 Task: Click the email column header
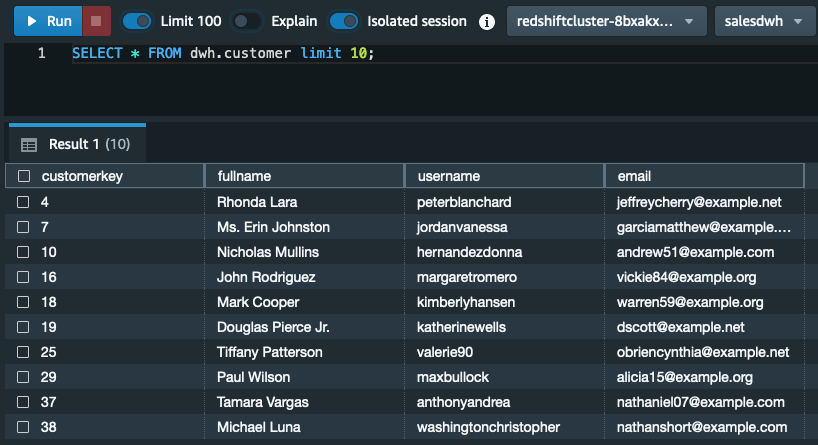(x=705, y=176)
